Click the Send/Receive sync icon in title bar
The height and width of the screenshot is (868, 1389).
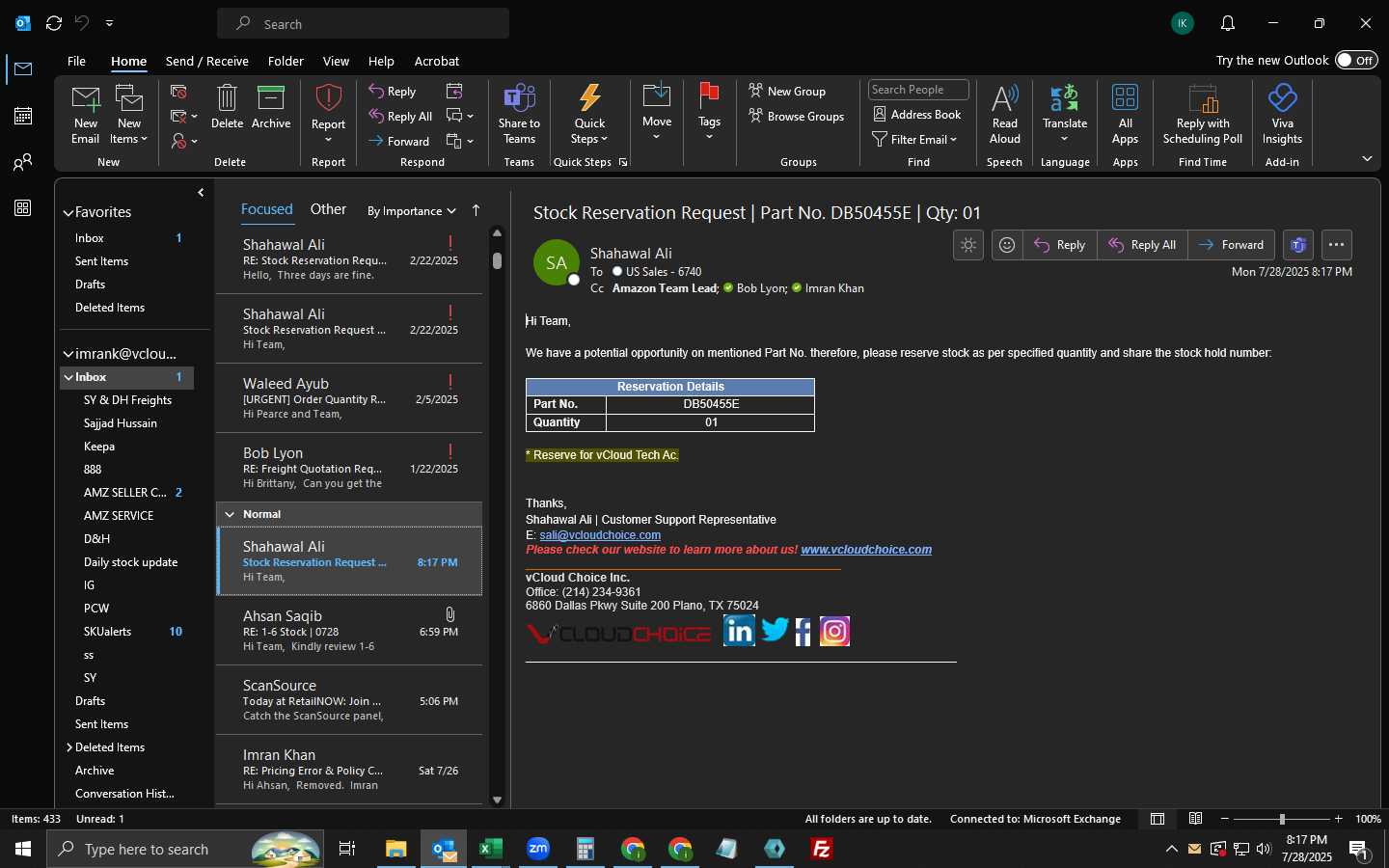[54, 23]
